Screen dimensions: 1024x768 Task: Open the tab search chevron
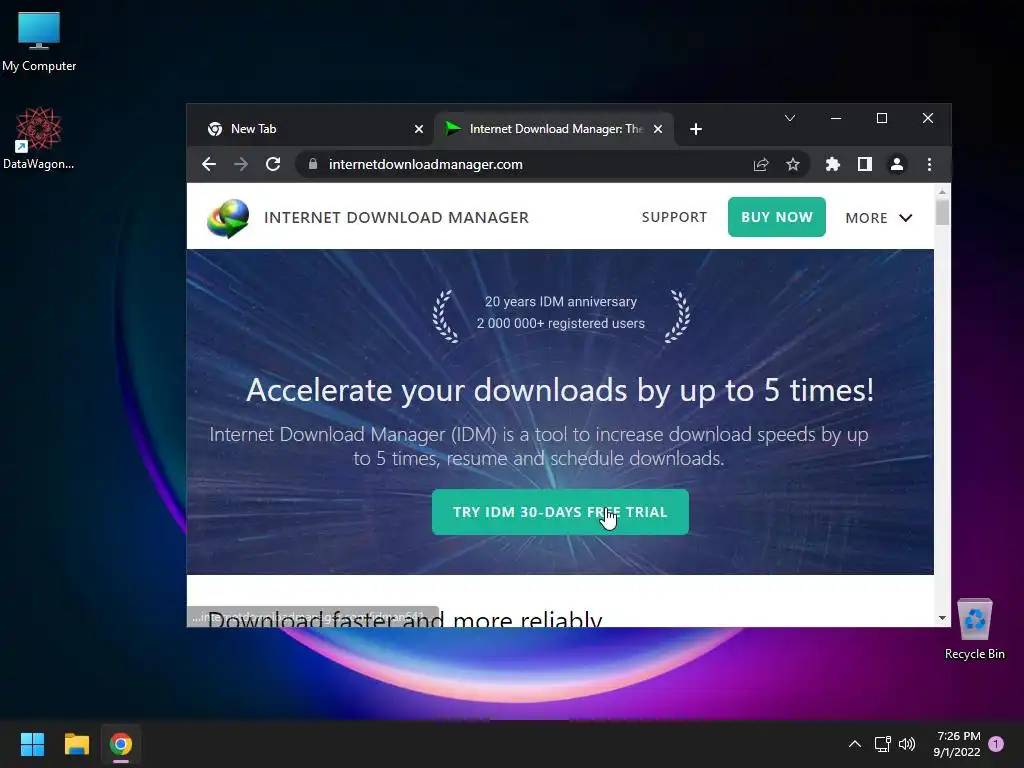point(790,118)
